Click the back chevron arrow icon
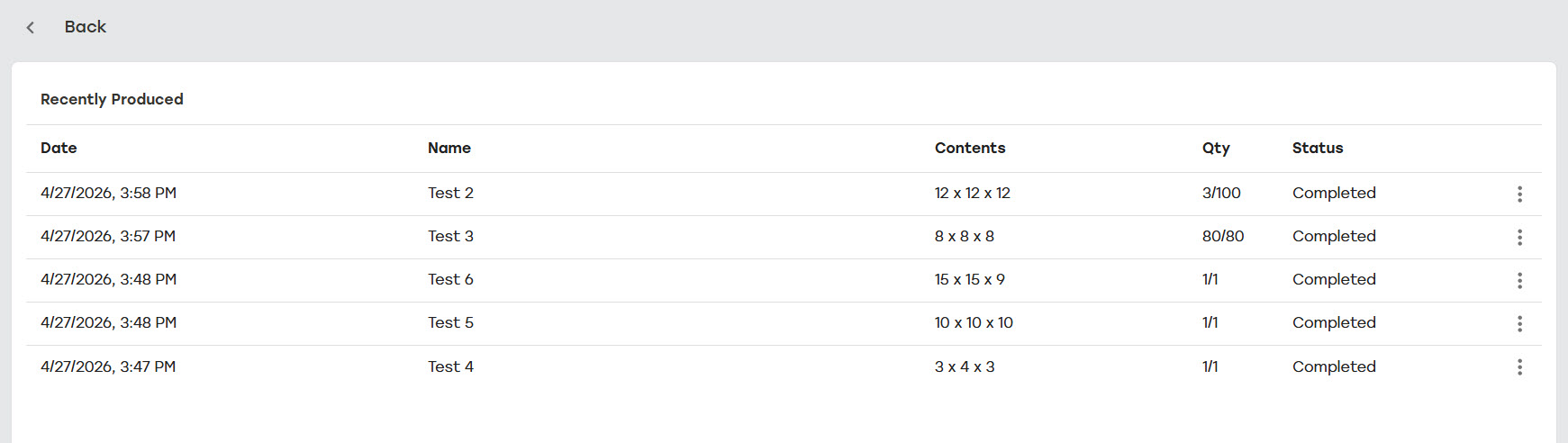The width and height of the screenshot is (1568, 443). 31,27
